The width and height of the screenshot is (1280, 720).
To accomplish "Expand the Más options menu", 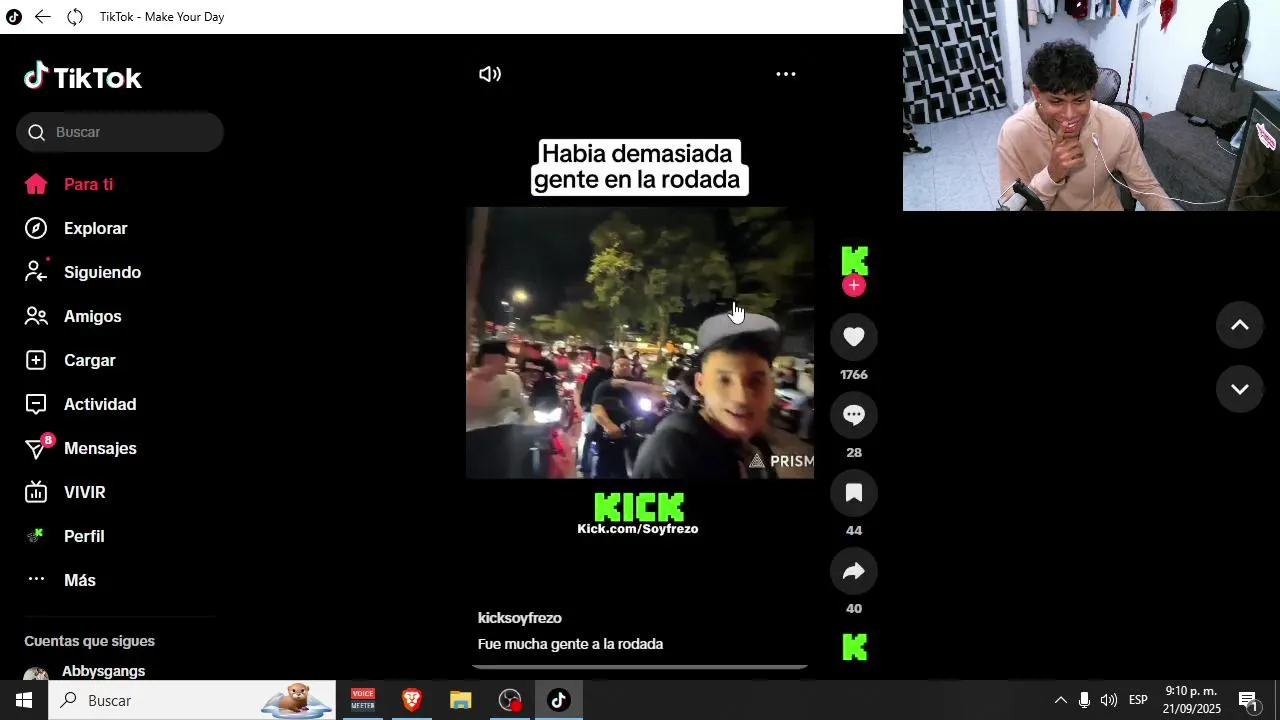I will [x=80, y=580].
